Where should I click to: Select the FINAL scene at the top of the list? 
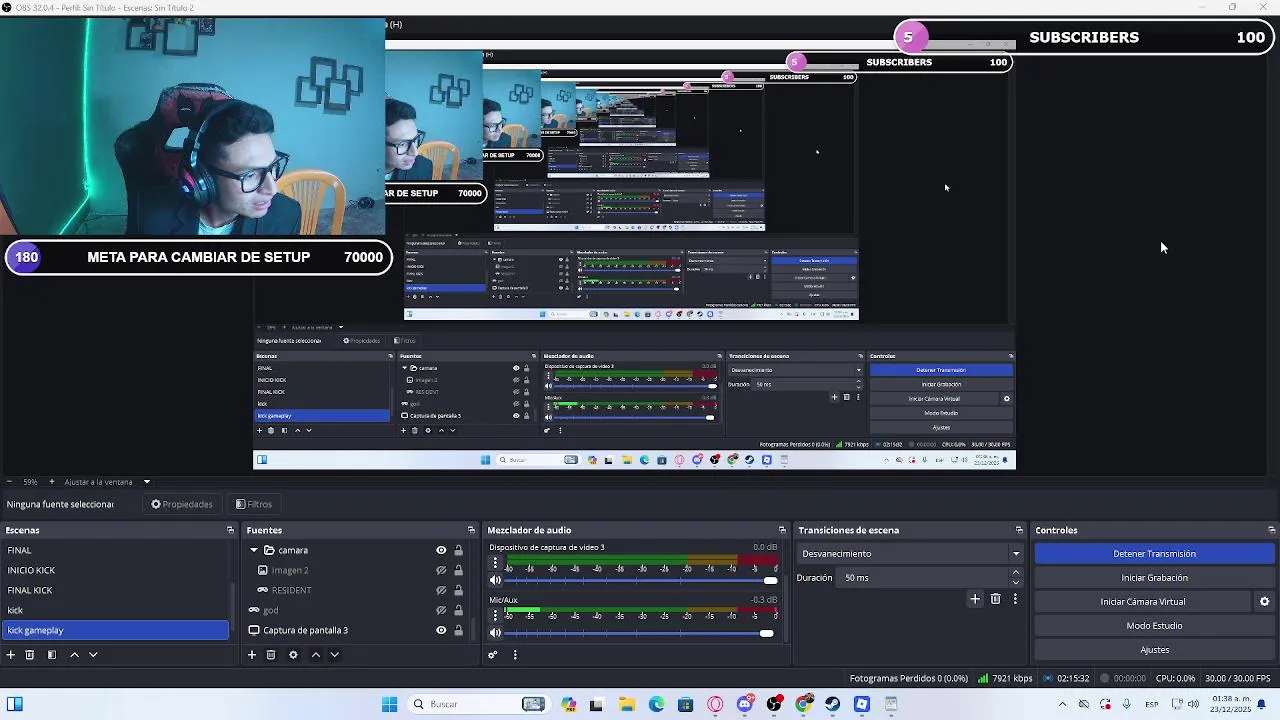[x=115, y=550]
